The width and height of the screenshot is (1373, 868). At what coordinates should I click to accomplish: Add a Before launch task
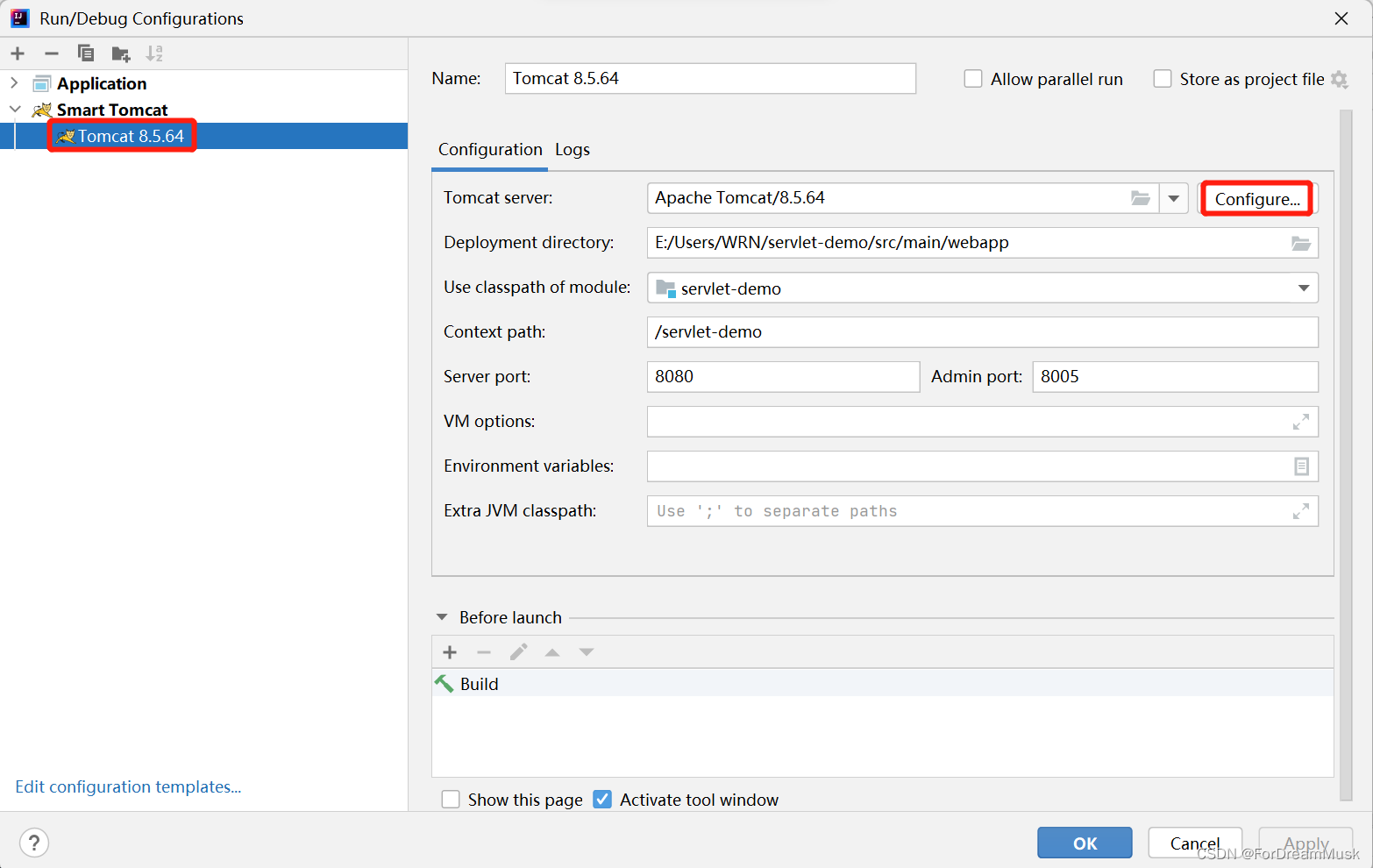click(x=450, y=652)
